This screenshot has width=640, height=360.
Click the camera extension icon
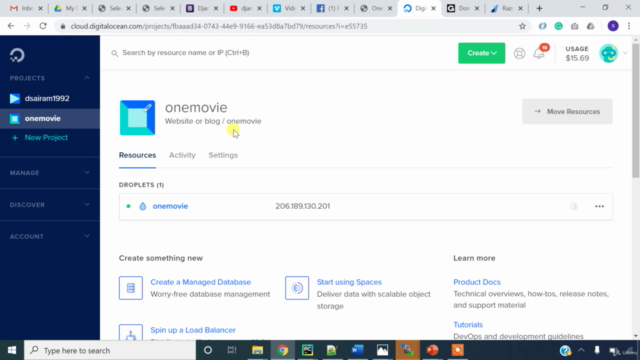click(x=574, y=26)
